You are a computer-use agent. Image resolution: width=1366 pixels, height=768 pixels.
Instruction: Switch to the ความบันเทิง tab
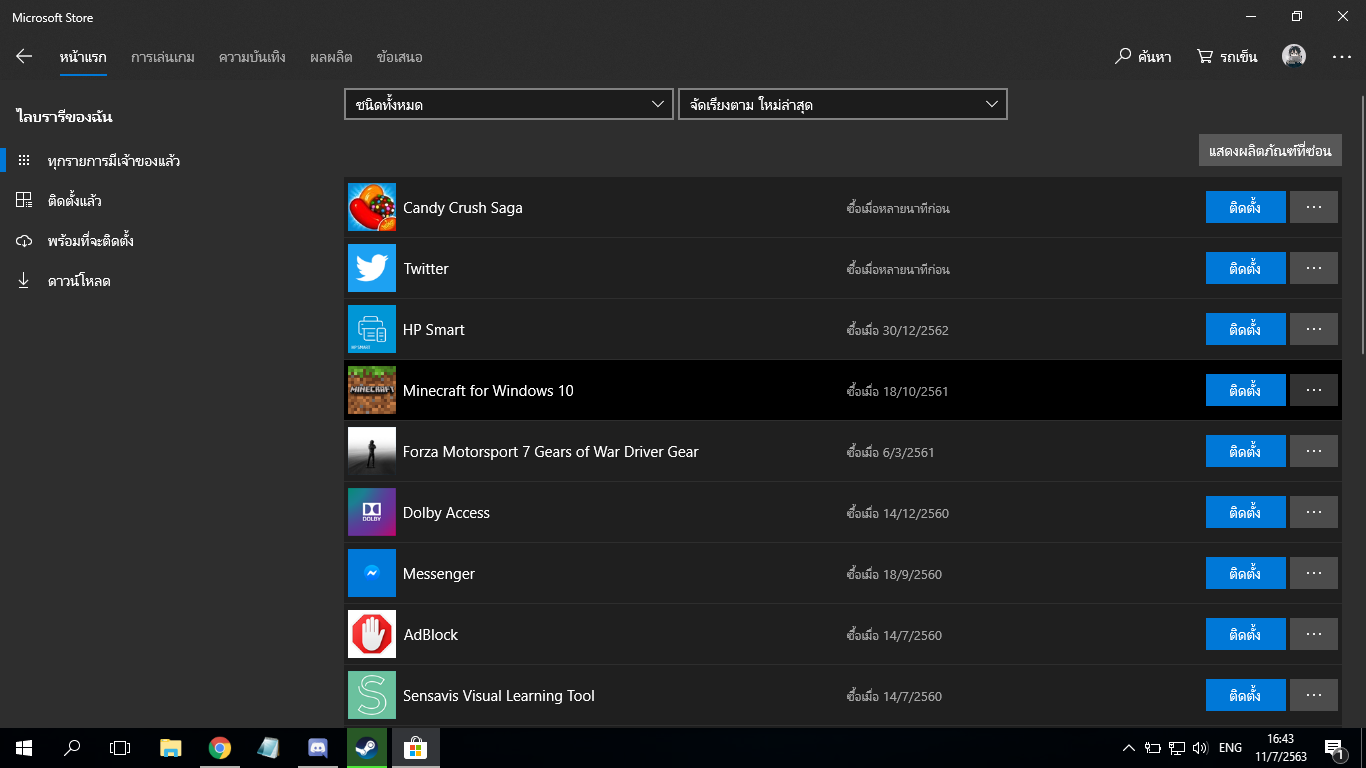[252, 57]
